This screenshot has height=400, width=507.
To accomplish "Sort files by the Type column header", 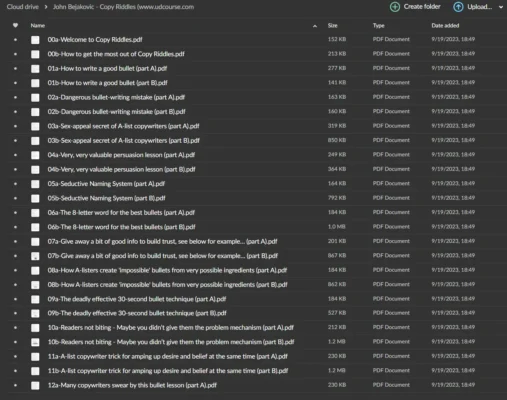I will 378,26.
